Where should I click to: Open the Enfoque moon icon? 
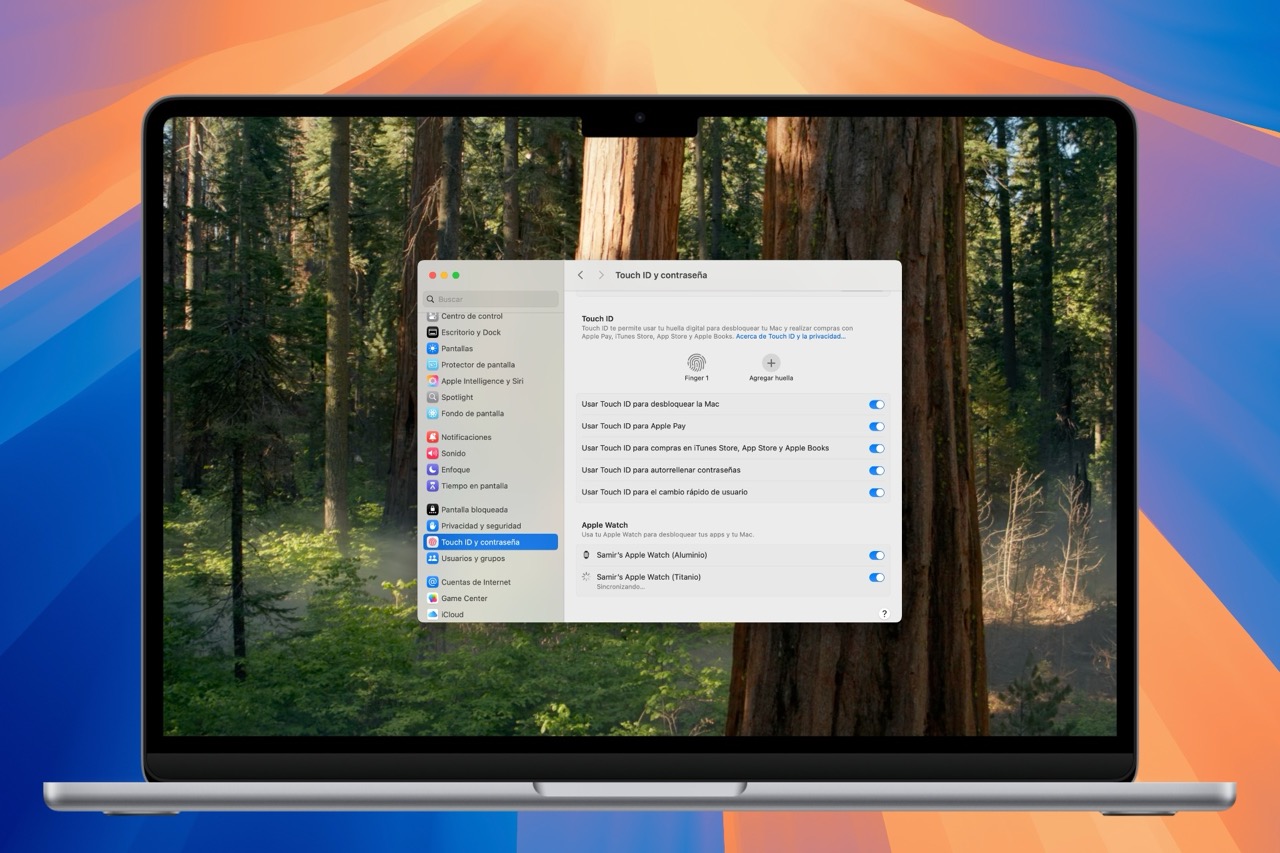[x=432, y=469]
